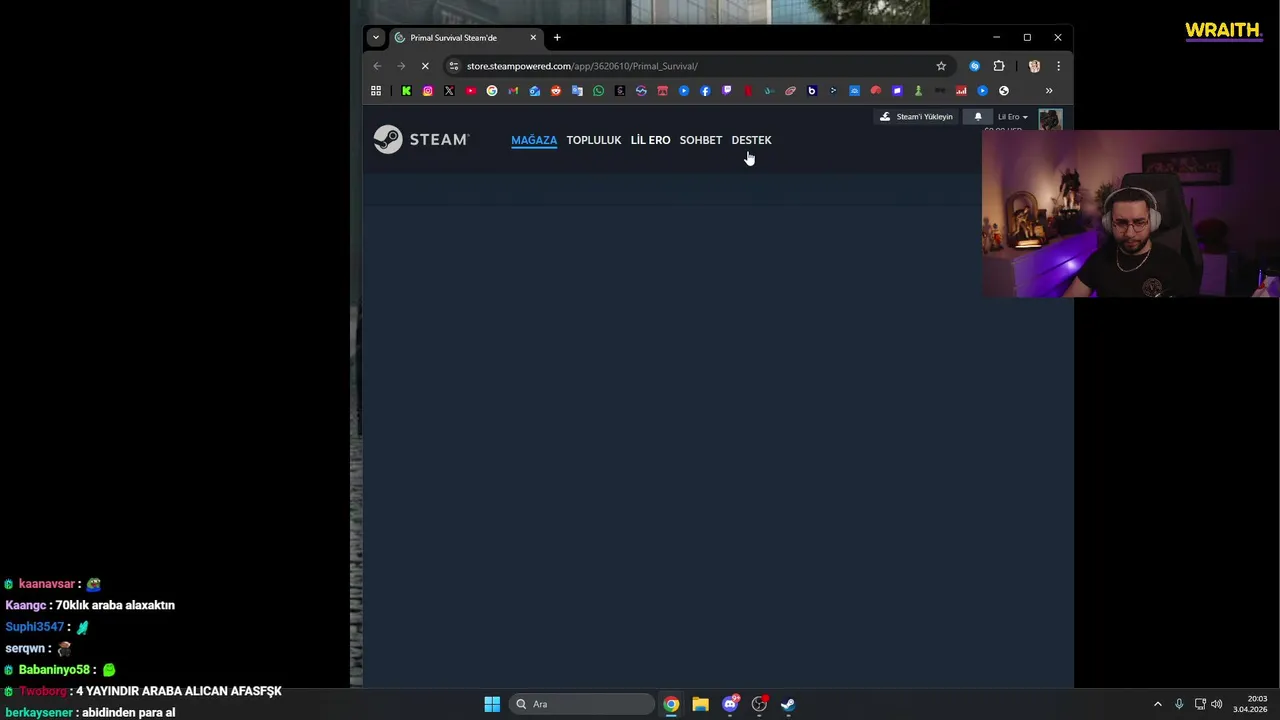Open the taskbar volume icon
The width and height of the screenshot is (1280, 720).
click(x=1217, y=704)
